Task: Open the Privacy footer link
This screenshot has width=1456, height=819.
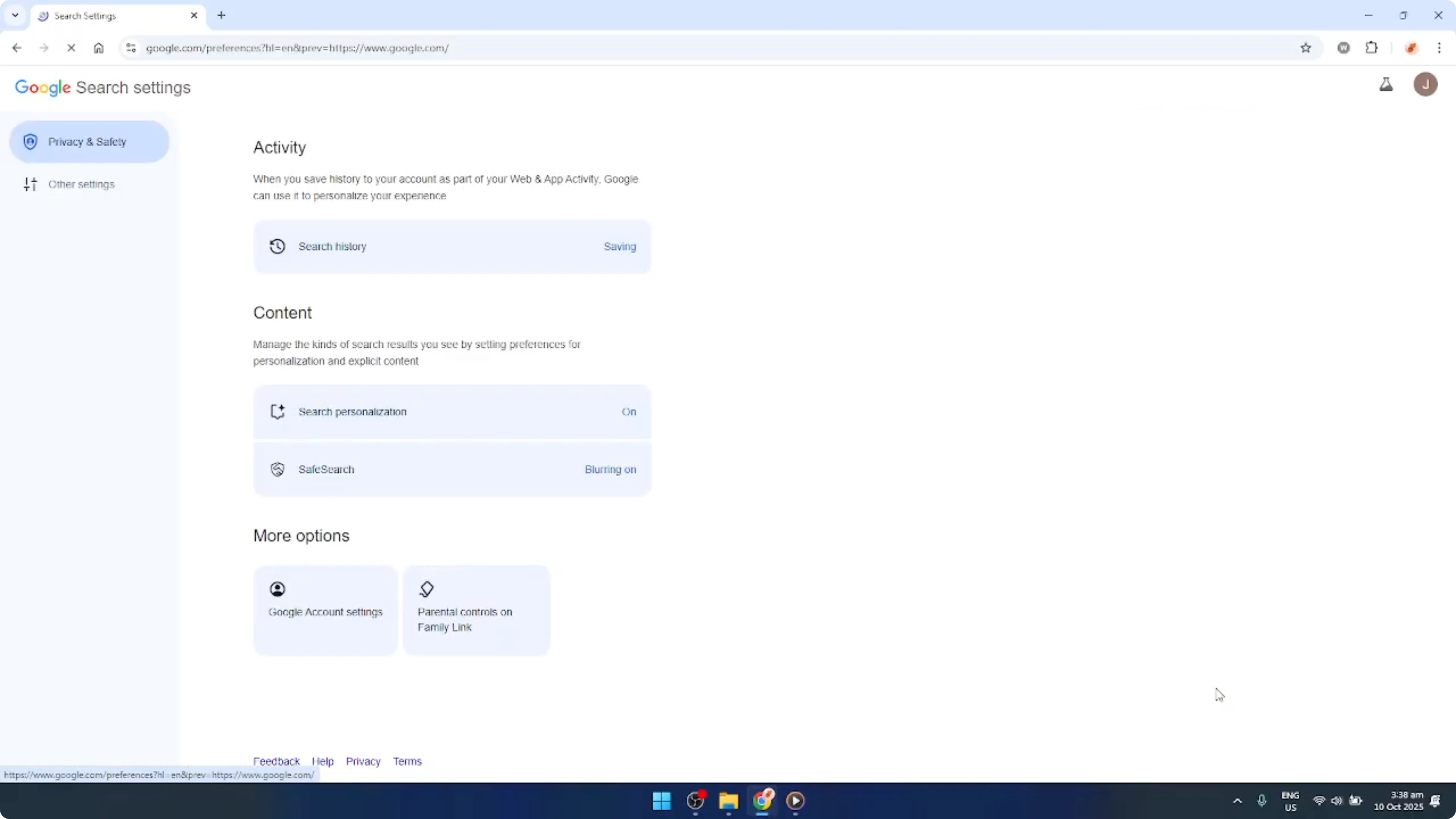Action: [363, 761]
